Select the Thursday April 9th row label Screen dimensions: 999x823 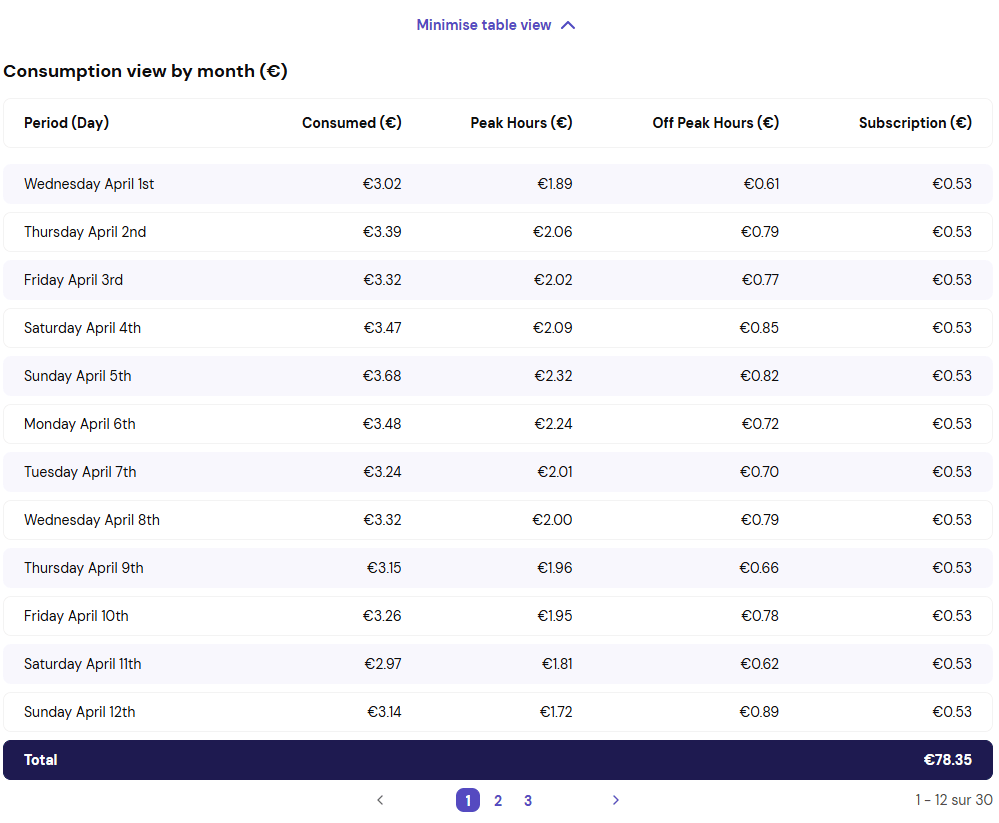(x=84, y=568)
